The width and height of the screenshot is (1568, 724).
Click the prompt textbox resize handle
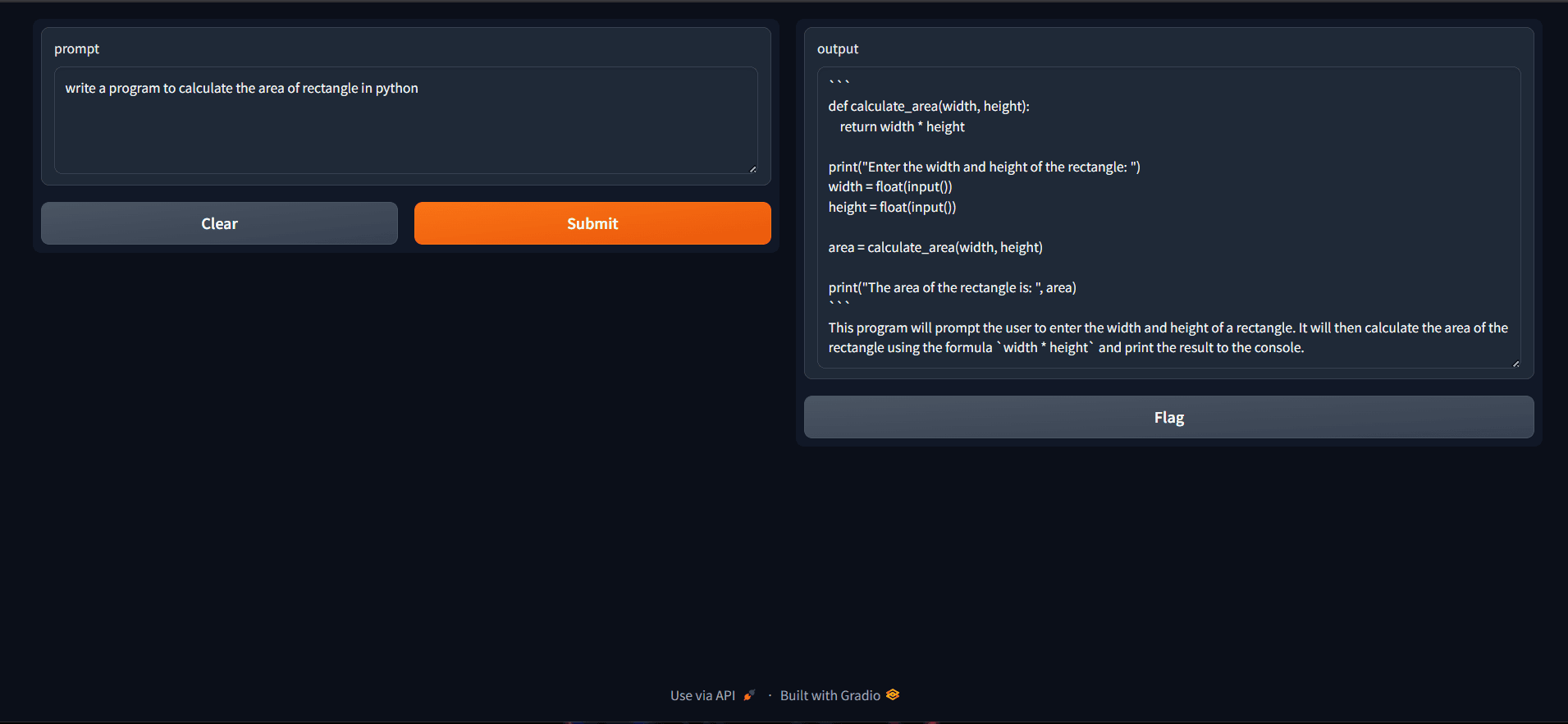point(752,169)
